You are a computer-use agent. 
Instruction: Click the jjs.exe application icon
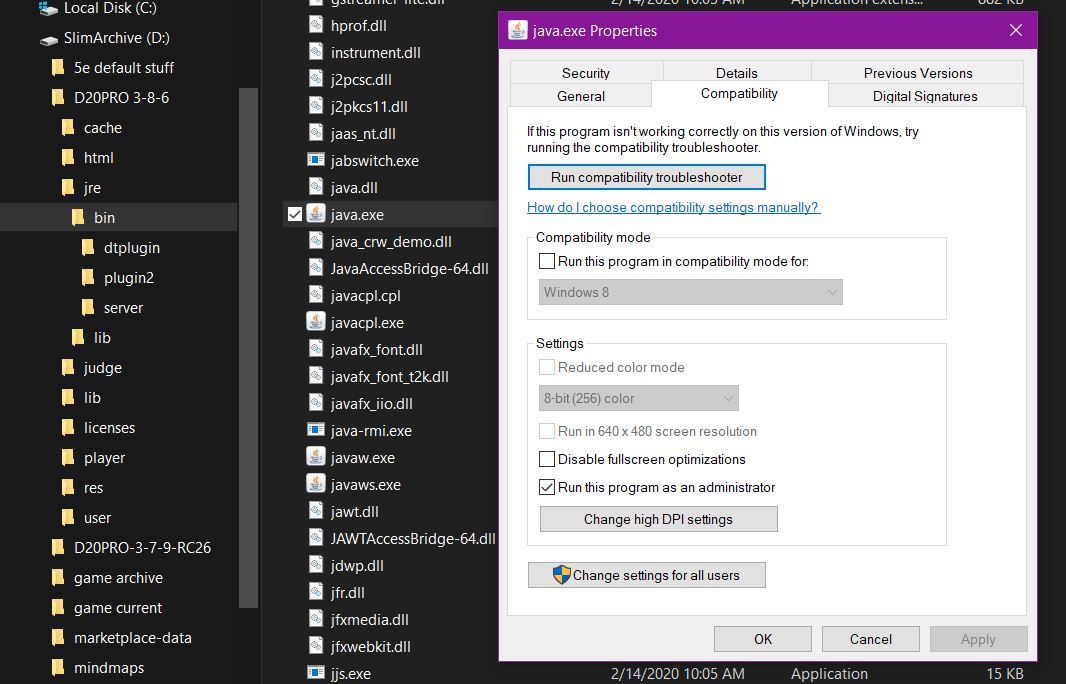coord(316,673)
